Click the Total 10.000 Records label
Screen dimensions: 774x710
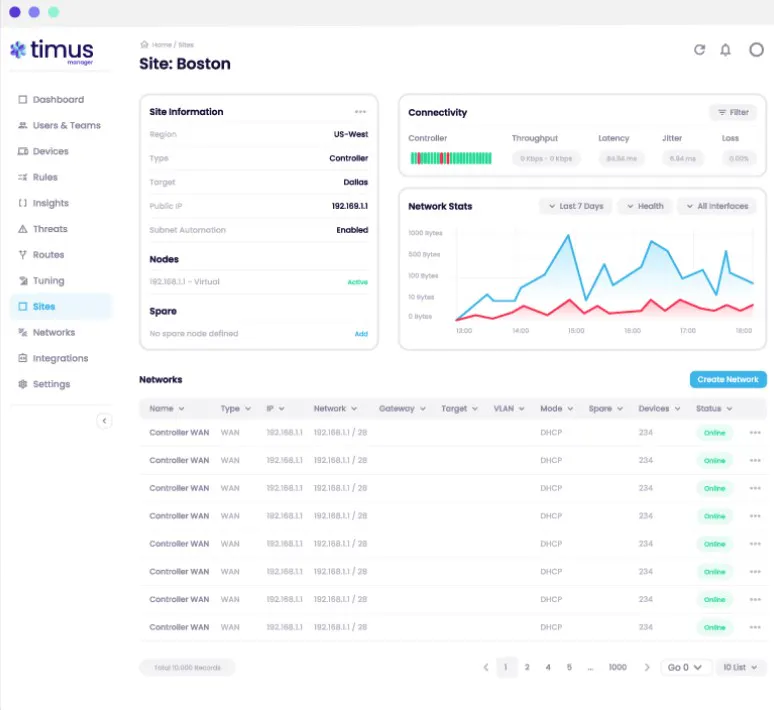click(187, 668)
